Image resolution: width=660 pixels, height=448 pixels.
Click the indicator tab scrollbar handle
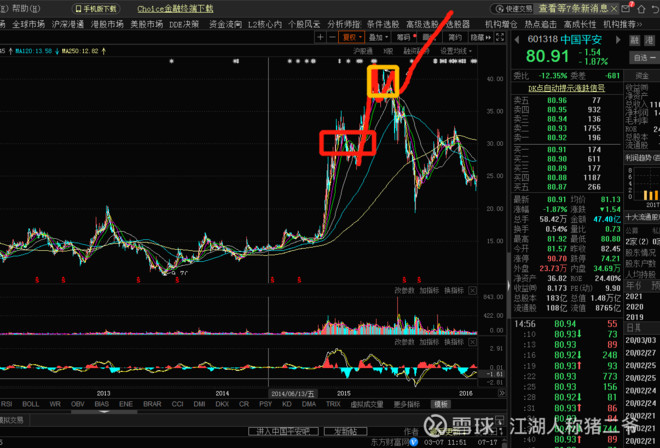[x=104, y=411]
